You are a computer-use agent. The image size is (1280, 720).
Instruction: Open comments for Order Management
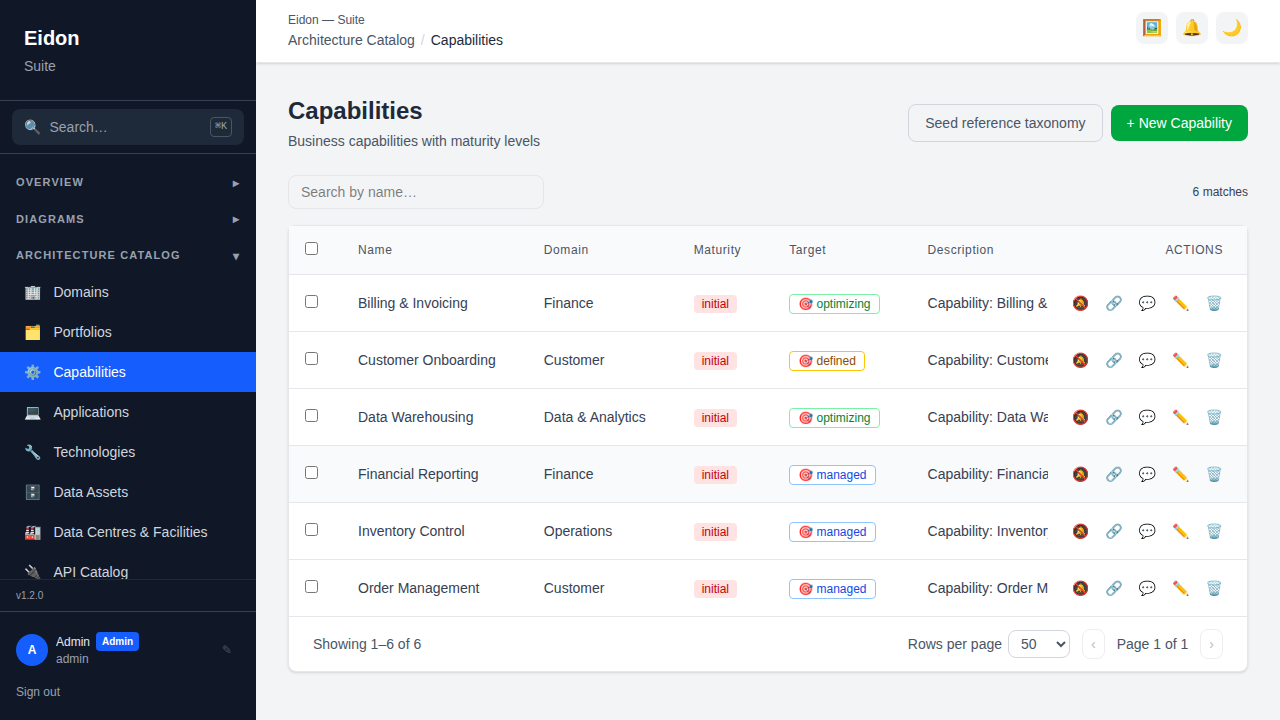(x=1147, y=588)
